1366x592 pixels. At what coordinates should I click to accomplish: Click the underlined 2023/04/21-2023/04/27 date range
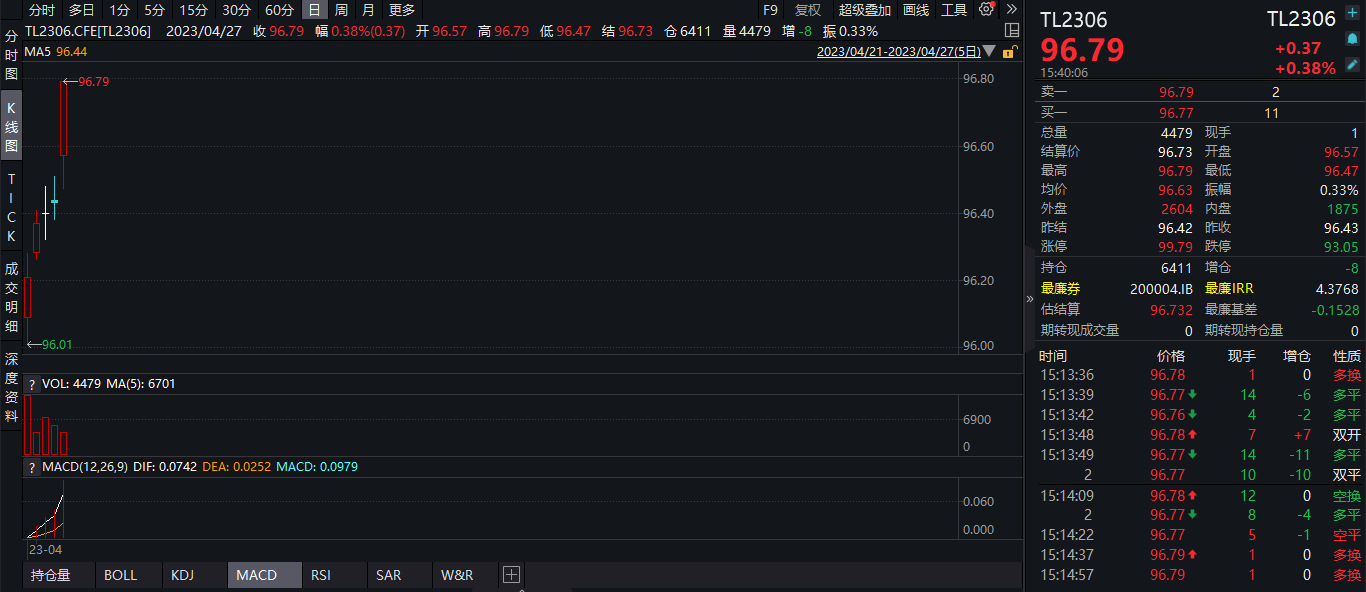[x=897, y=51]
